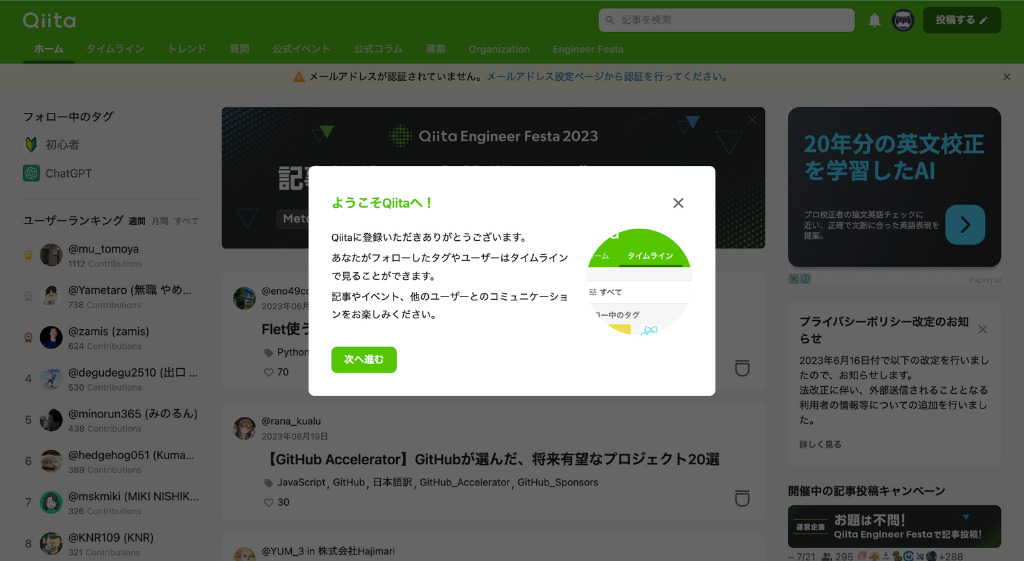The width and height of the screenshot is (1024, 561).
Task: Open @mskmiki user profile
Action: [x=133, y=496]
